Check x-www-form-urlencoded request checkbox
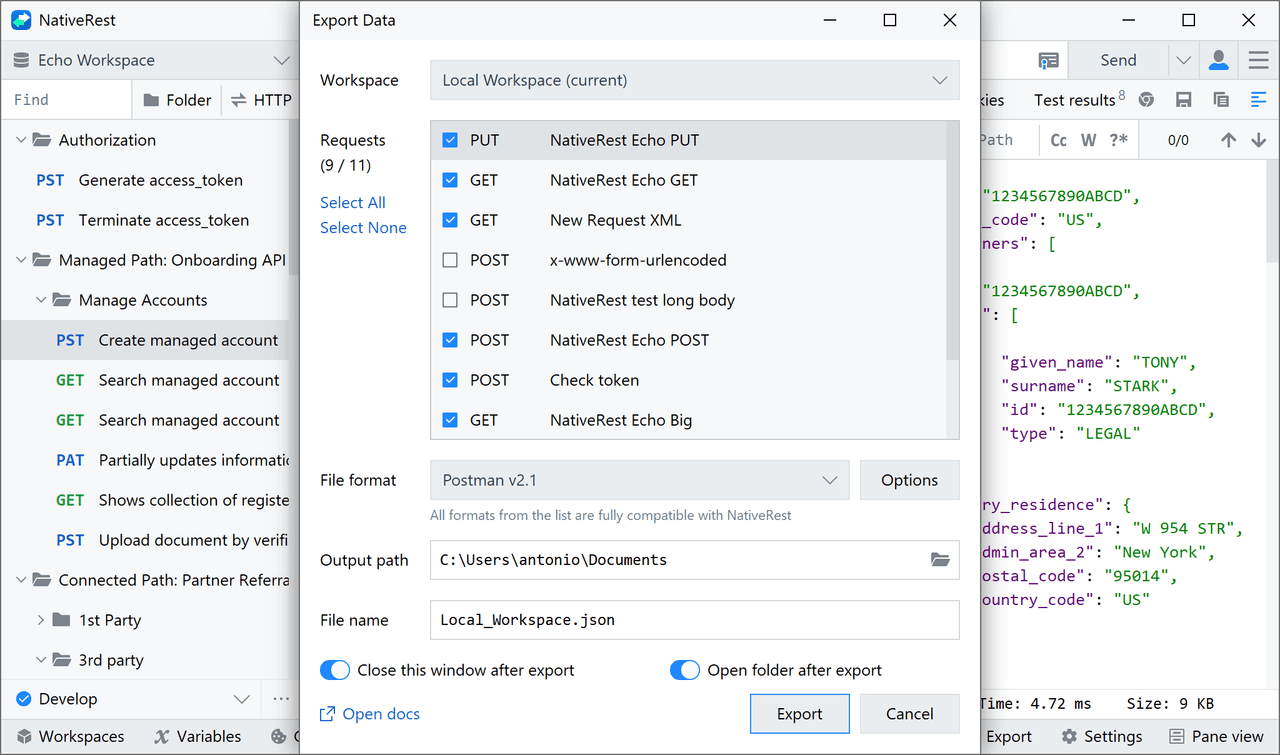Image resolution: width=1280 pixels, height=755 pixels. click(450, 260)
